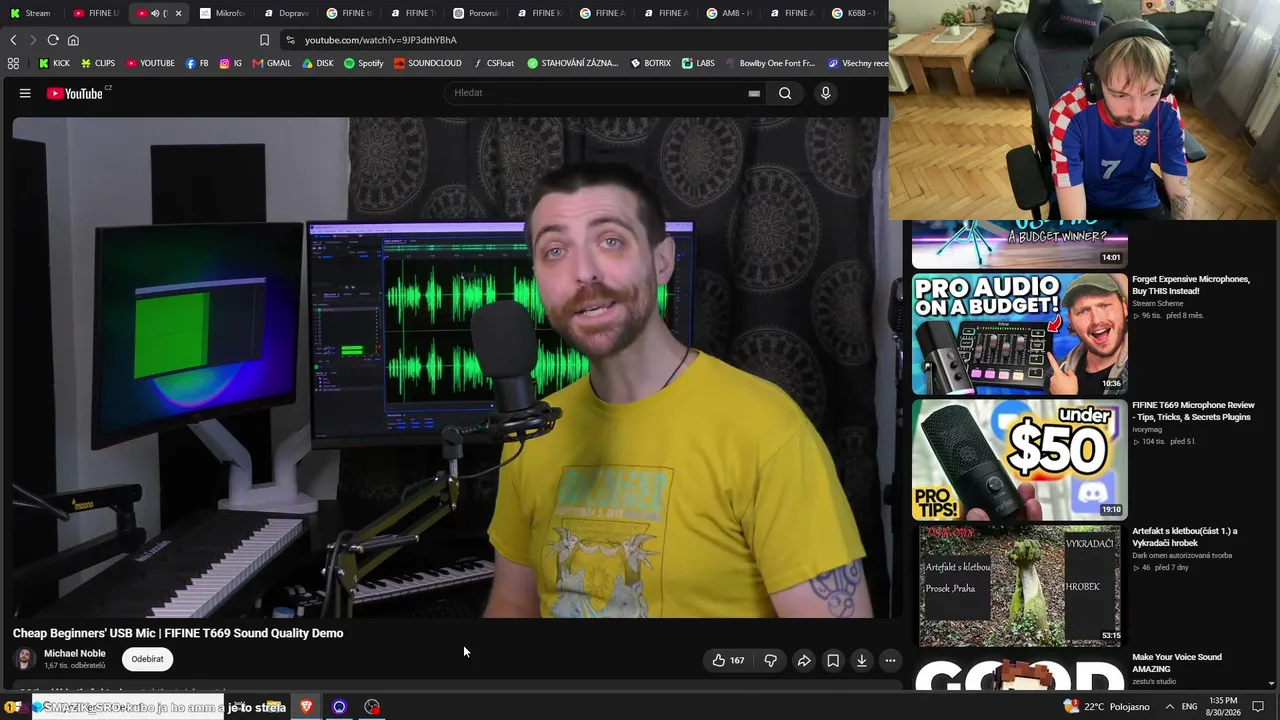This screenshot has width=1280, height=720.
Task: Open the SOUNDCLOUD bookmark
Action: pyautogui.click(x=428, y=63)
